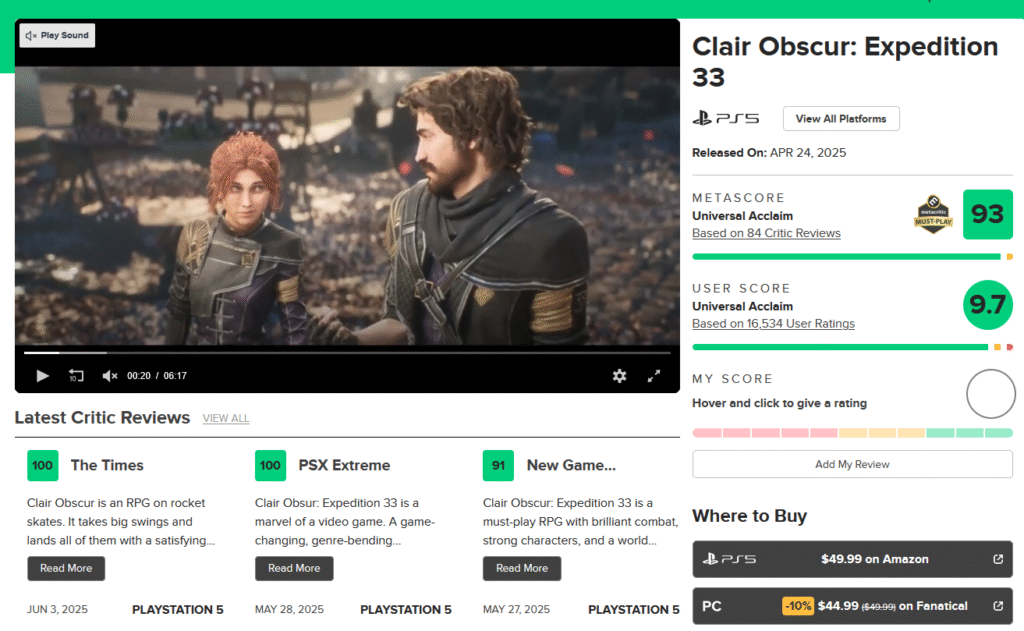Open Based on 84 Critic Reviews link
The height and width of the screenshot is (631, 1024).
pos(766,233)
